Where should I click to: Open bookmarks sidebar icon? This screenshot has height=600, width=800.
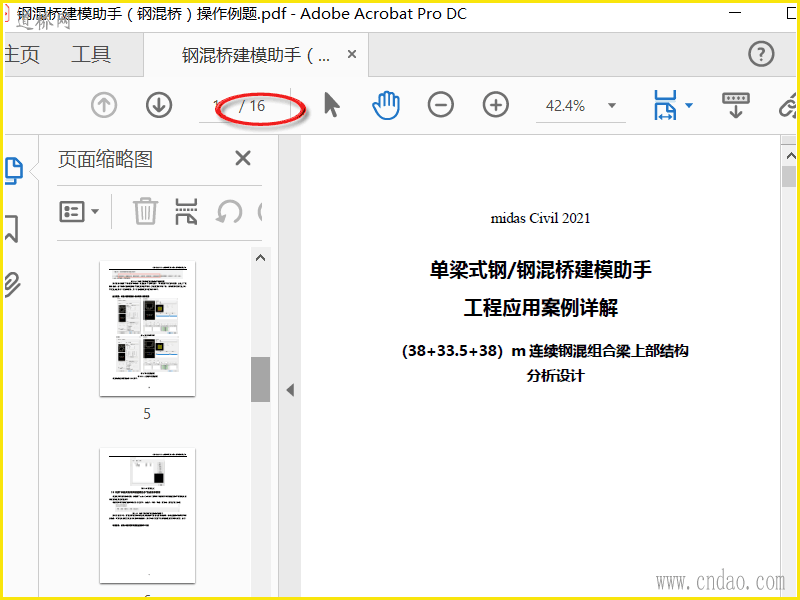tap(12, 228)
